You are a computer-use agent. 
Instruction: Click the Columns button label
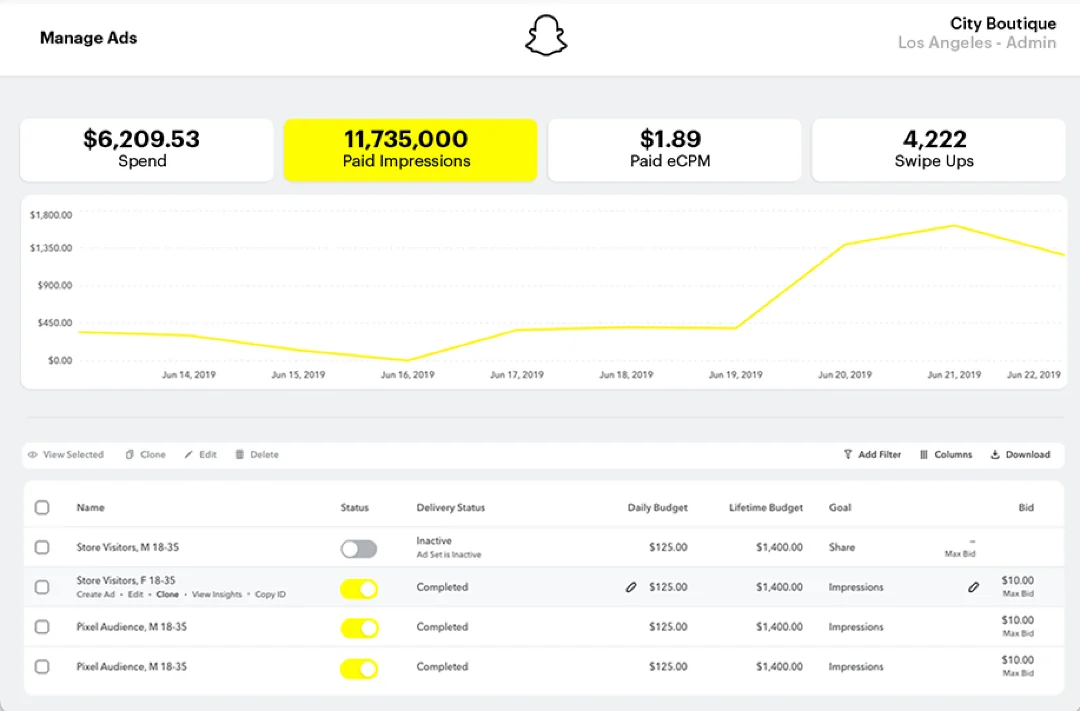(x=953, y=455)
